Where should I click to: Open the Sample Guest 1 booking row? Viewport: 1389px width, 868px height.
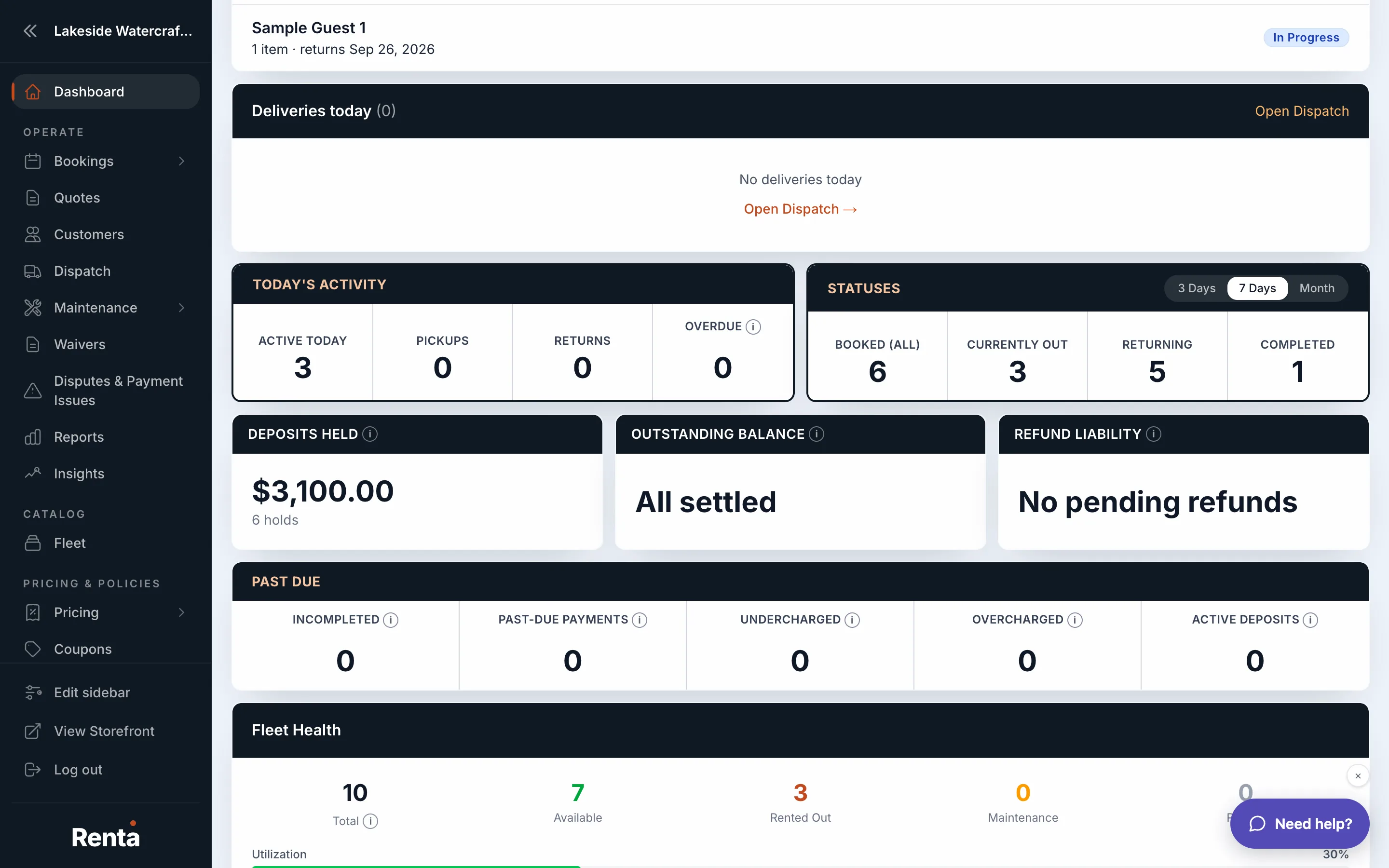[x=800, y=38]
